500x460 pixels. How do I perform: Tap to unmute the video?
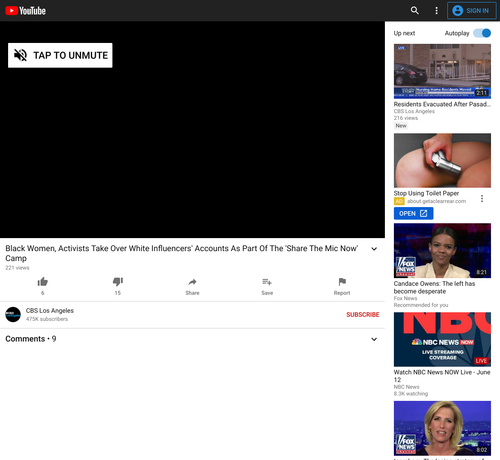click(x=60, y=55)
